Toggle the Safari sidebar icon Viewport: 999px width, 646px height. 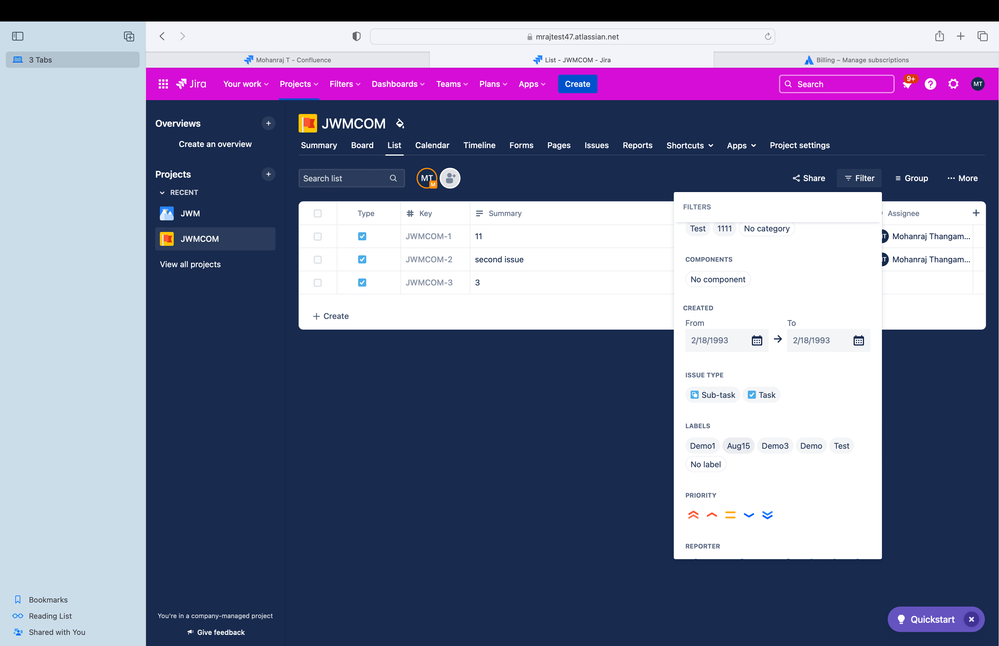point(18,36)
